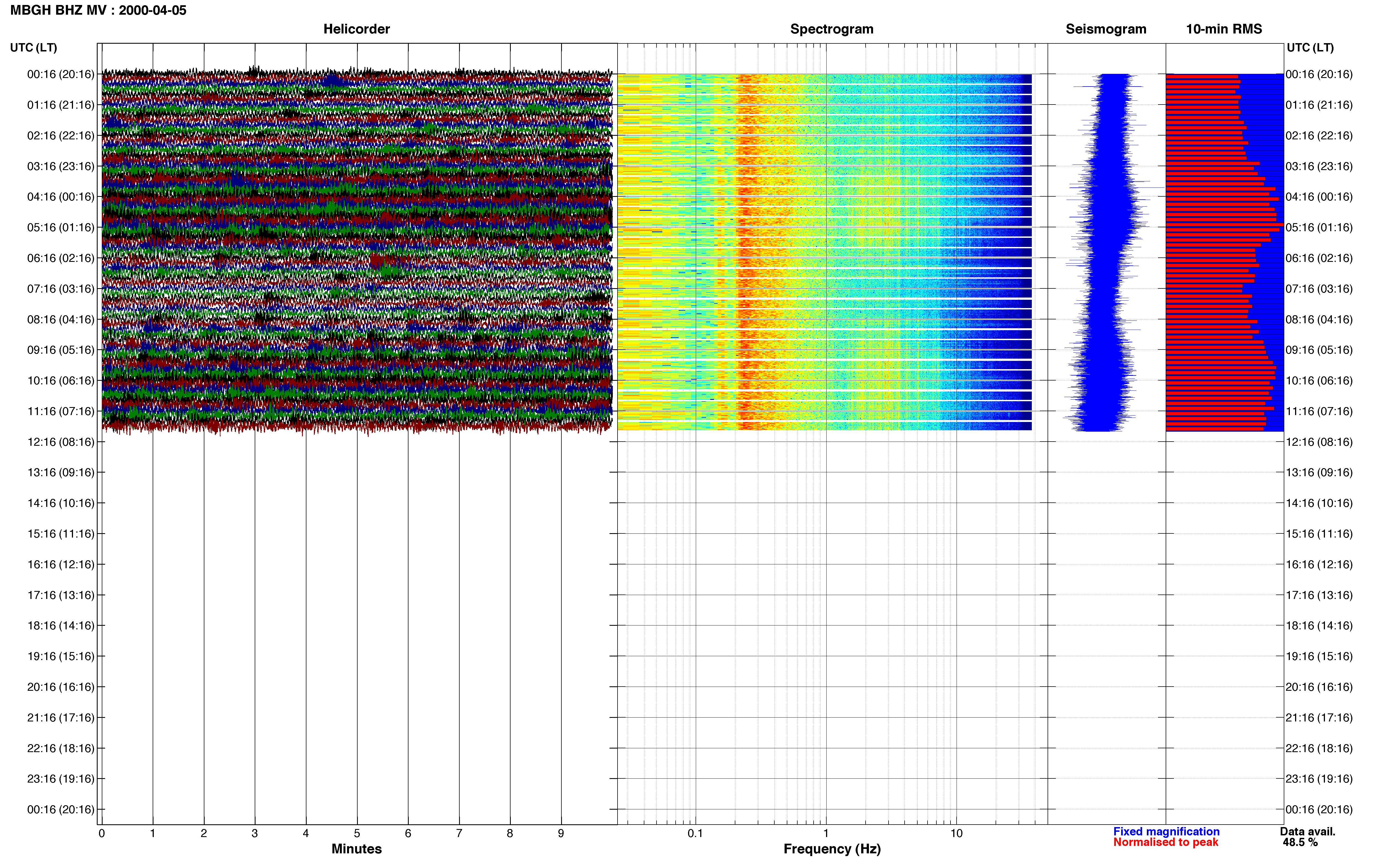Viewport: 1388px width, 868px height.
Task: Click the Frequency (Hz) axis title
Action: tap(832, 849)
